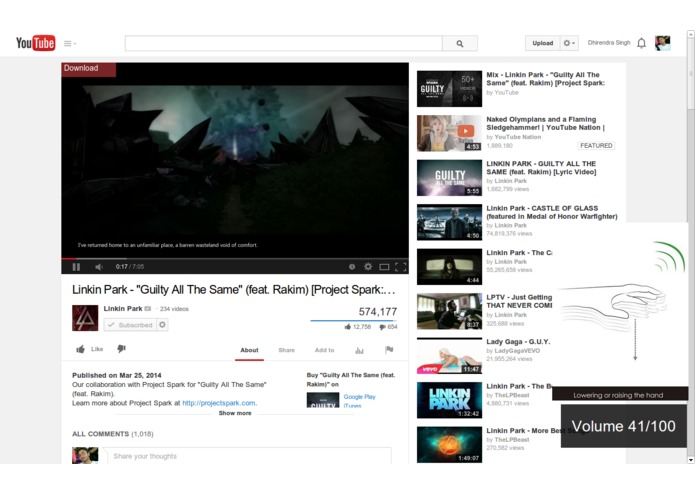695x494 pixels.
Task: Open the statistics bar chart tab
Action: 359,350
